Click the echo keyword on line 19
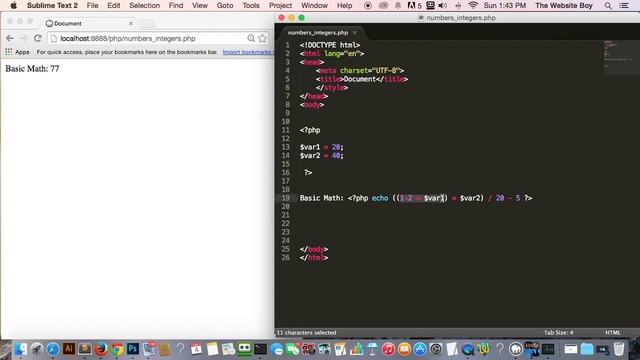Viewport: 640px width, 360px height. point(380,198)
